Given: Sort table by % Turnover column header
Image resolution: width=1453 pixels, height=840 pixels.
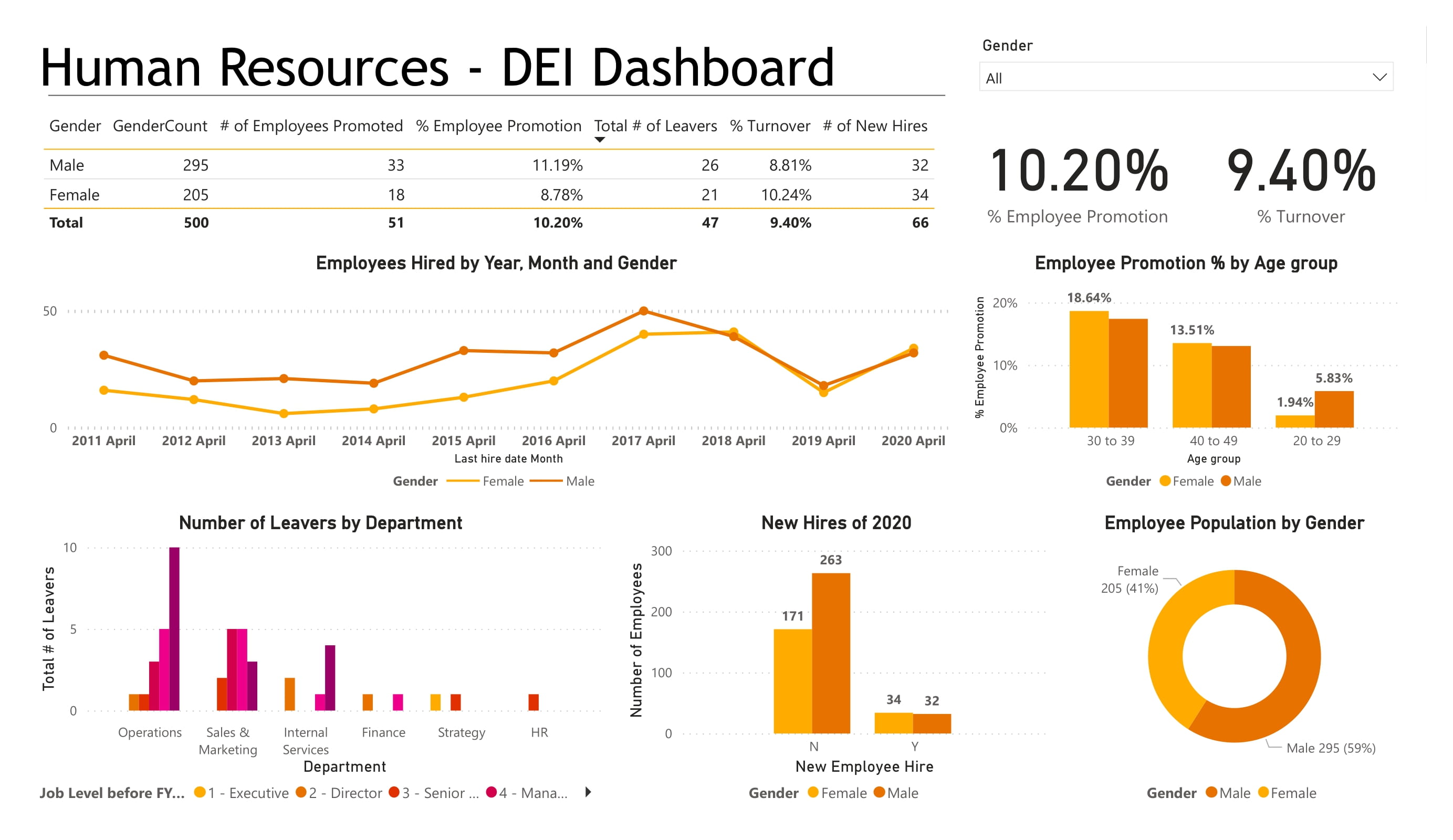Looking at the screenshot, I should coord(769,125).
